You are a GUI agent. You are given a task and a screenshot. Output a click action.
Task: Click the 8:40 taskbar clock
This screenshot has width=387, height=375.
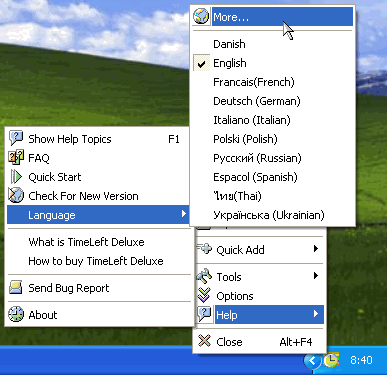click(361, 360)
